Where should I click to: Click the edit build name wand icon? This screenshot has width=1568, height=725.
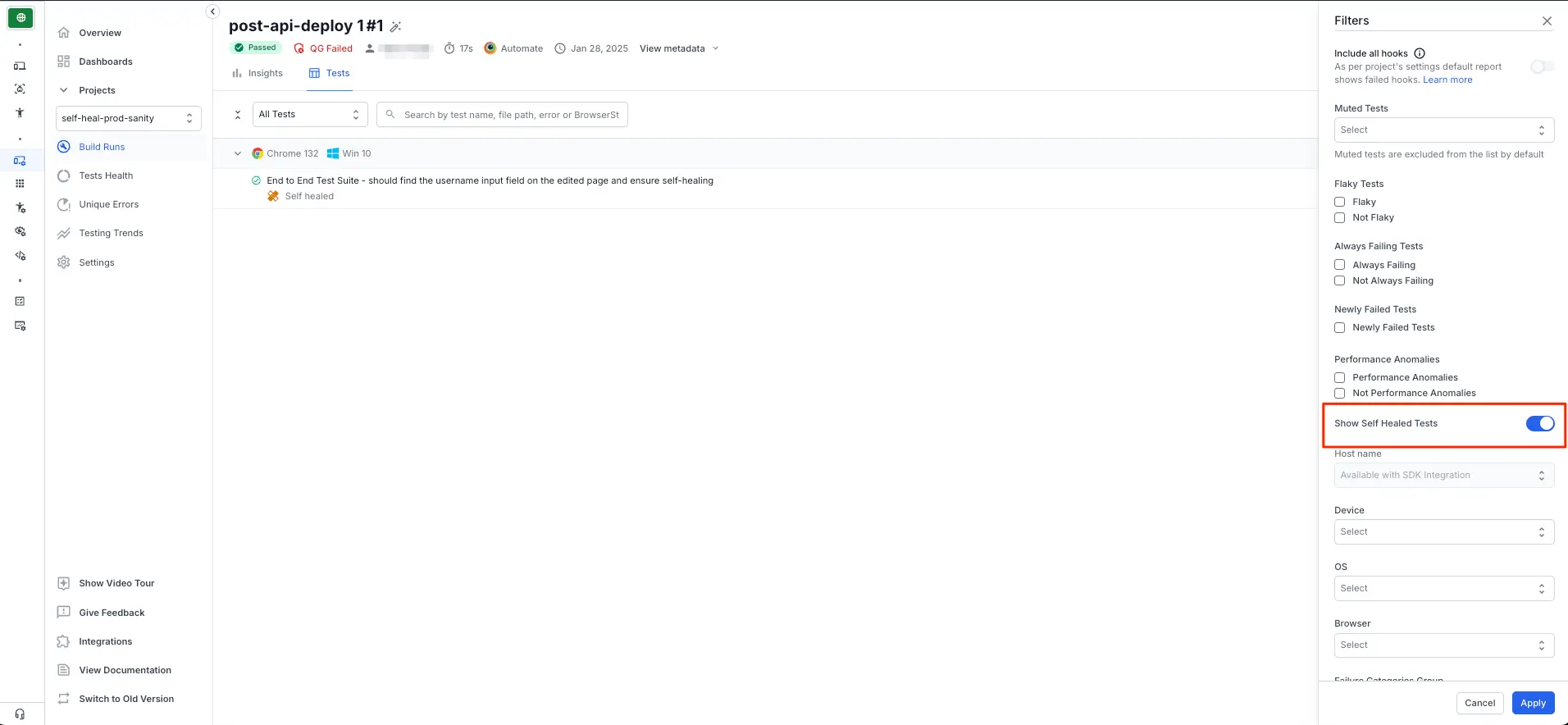395,27
